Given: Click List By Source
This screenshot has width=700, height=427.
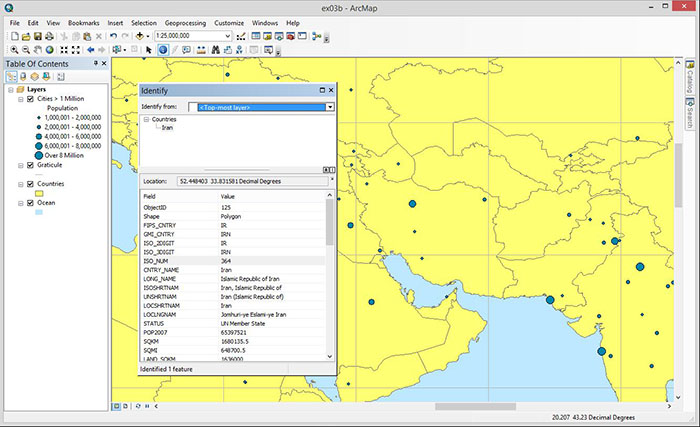Looking at the screenshot, I should (x=23, y=76).
